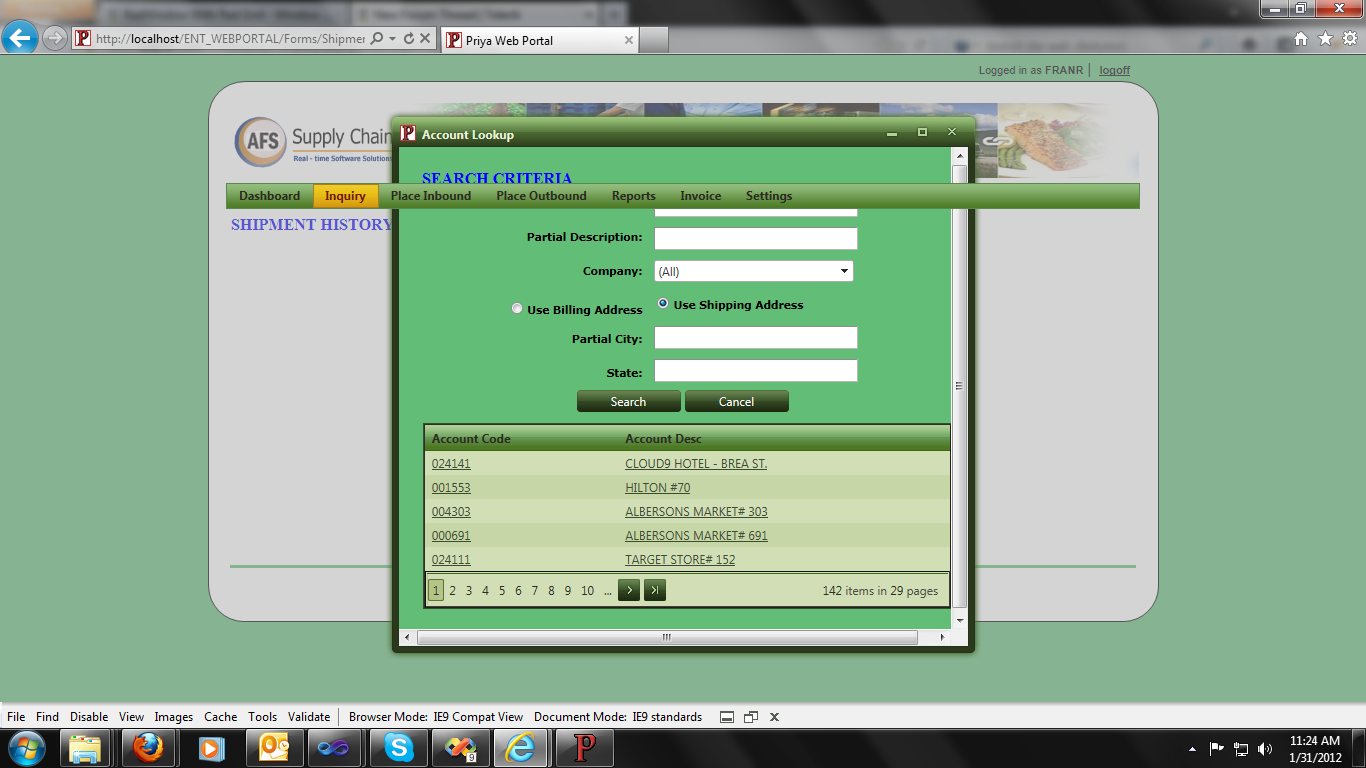Open account code 024141 link
The width and height of the screenshot is (1366, 768).
(x=451, y=464)
